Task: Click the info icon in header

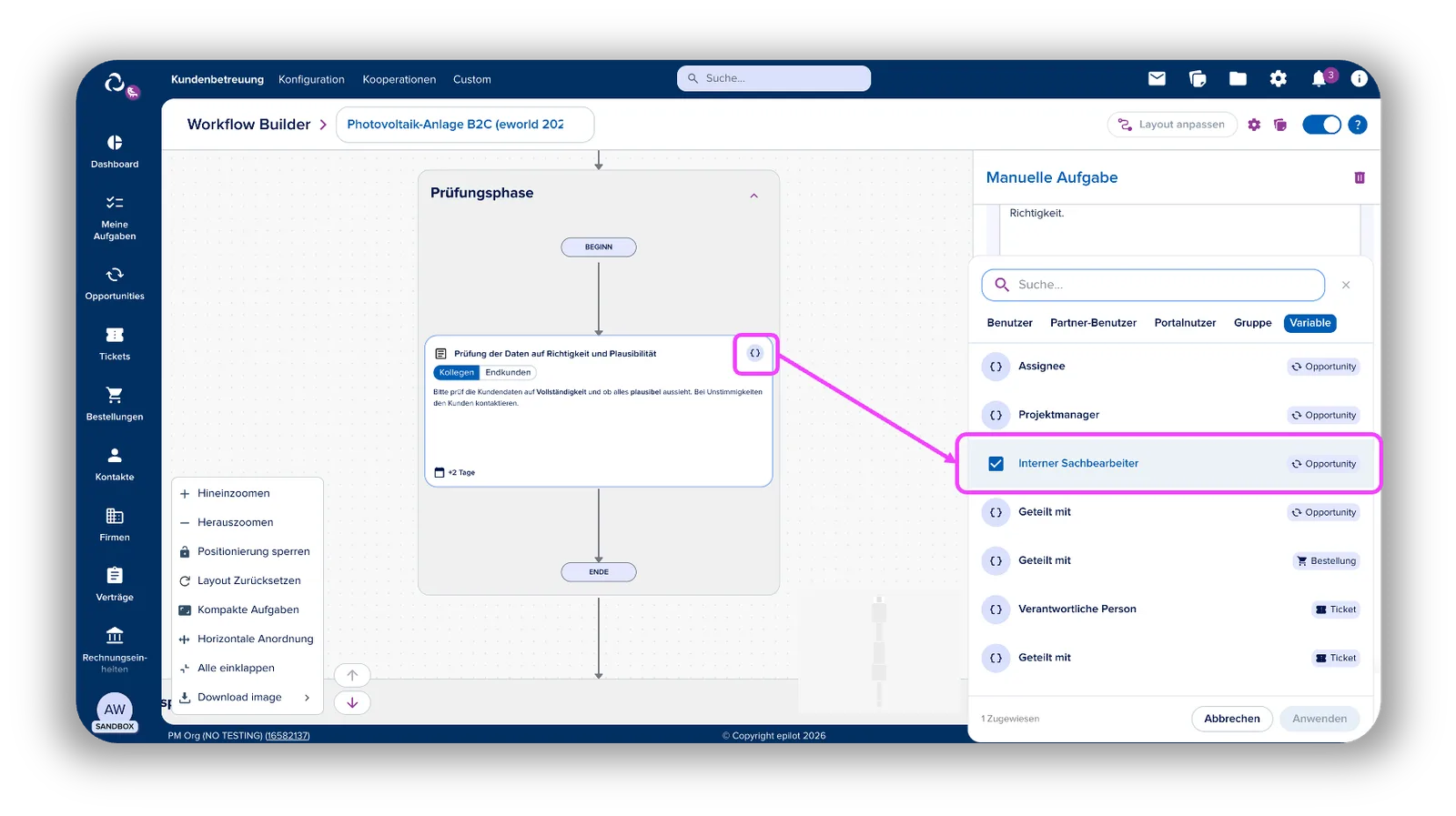Action: [x=1359, y=78]
